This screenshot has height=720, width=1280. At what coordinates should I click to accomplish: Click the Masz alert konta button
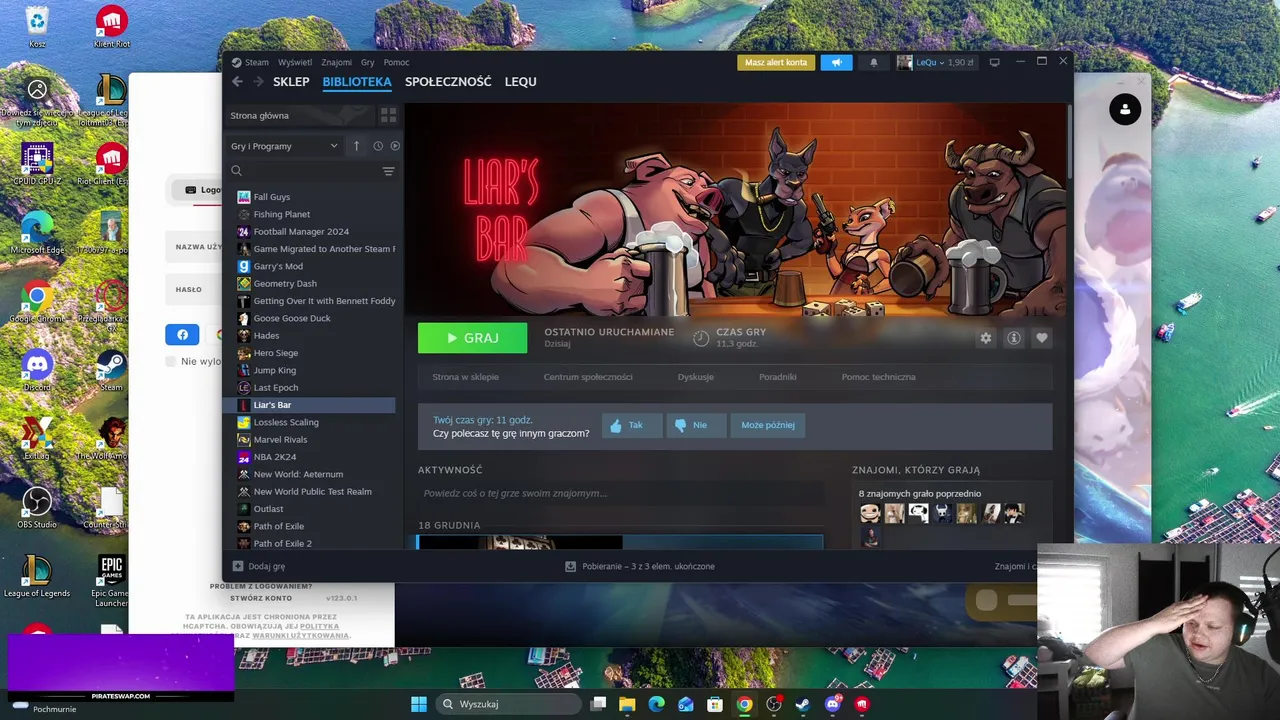click(x=776, y=62)
